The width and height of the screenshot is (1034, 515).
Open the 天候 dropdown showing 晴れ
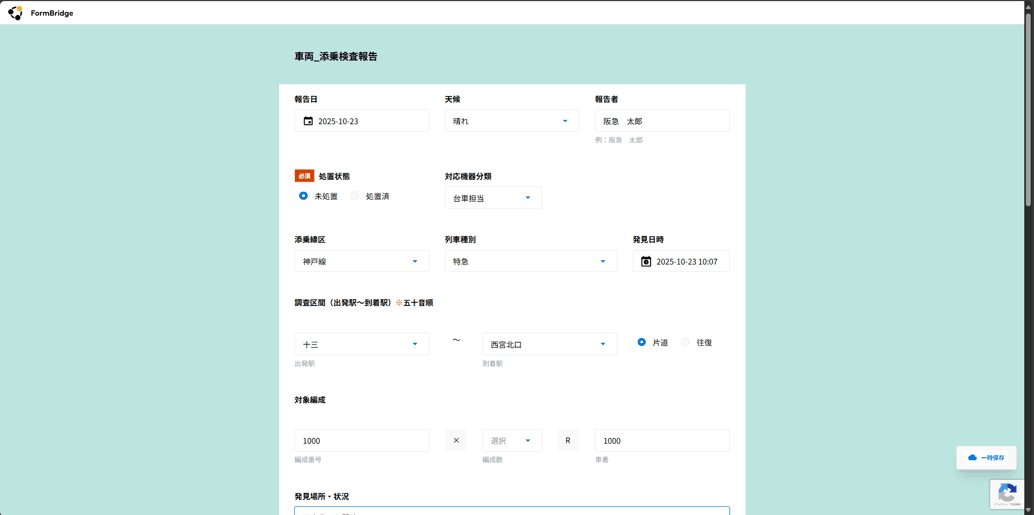coord(512,121)
